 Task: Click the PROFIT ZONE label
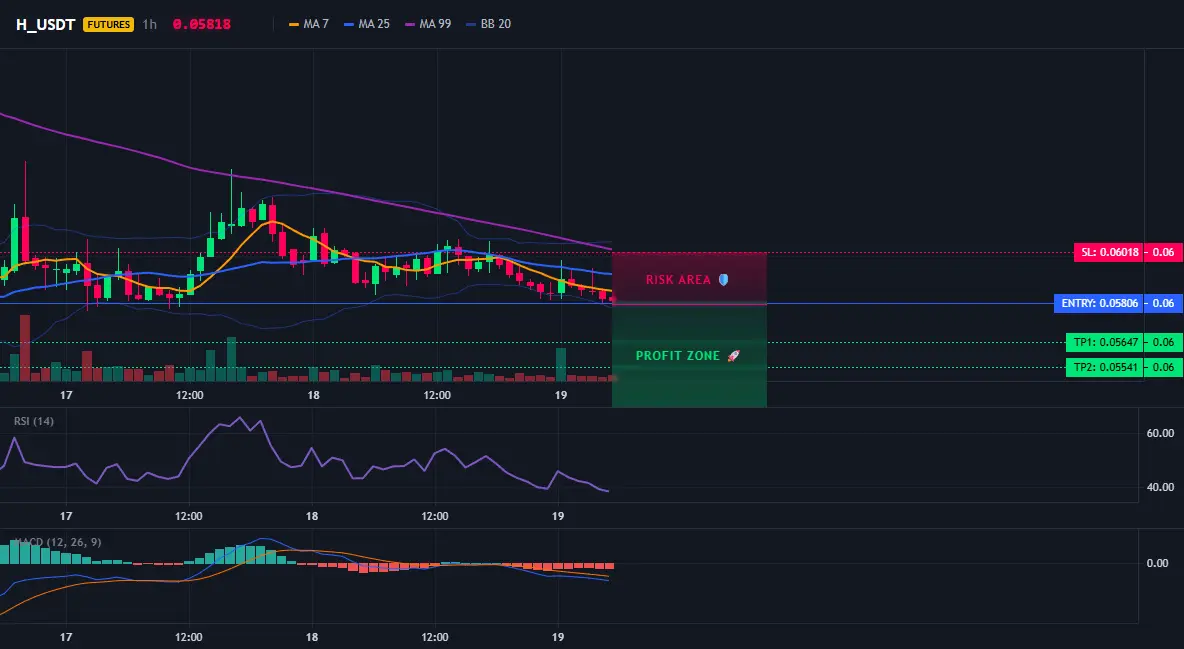pos(678,356)
